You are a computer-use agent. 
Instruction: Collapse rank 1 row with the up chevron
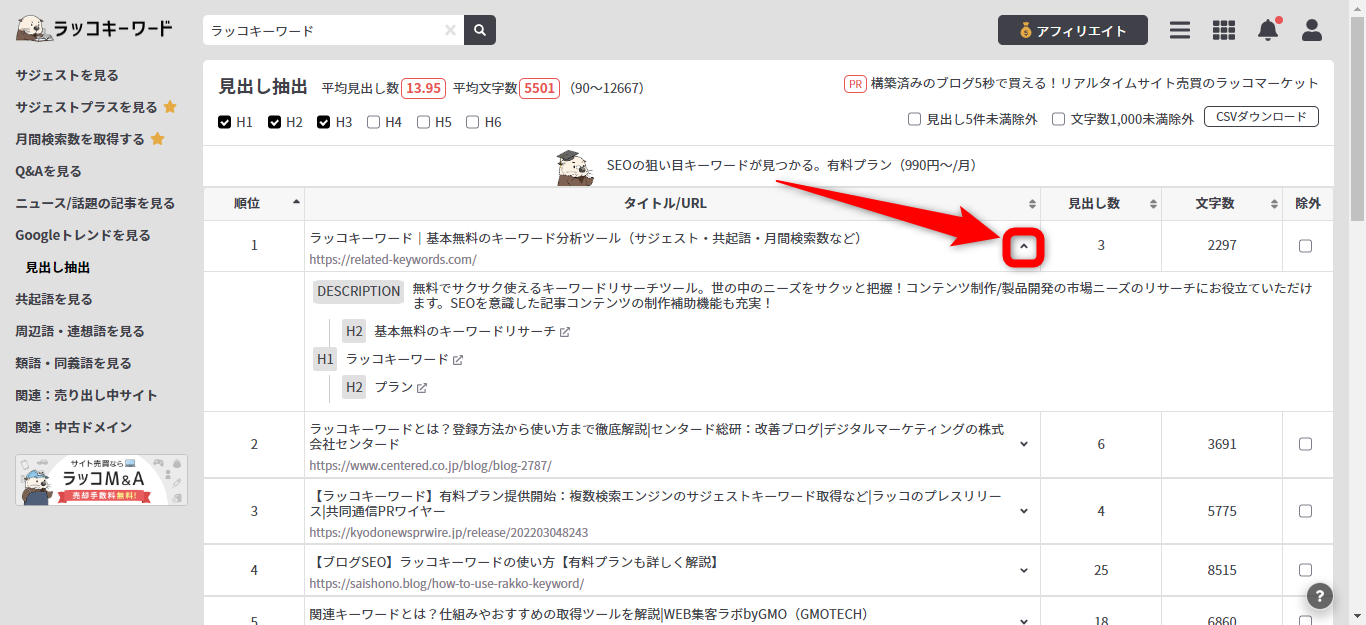point(1023,248)
